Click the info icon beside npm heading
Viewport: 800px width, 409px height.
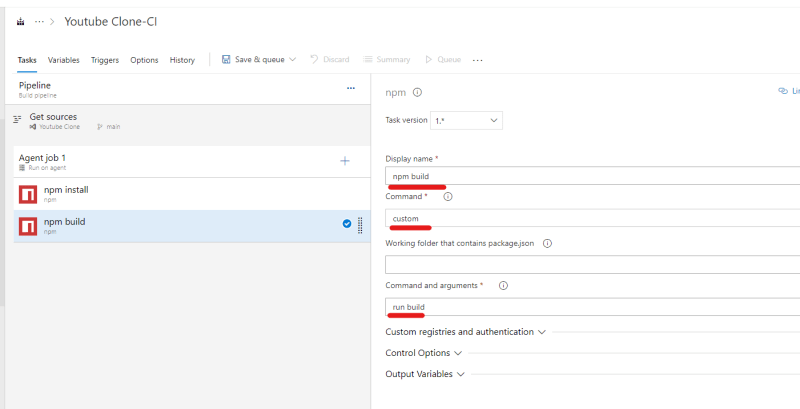417,92
